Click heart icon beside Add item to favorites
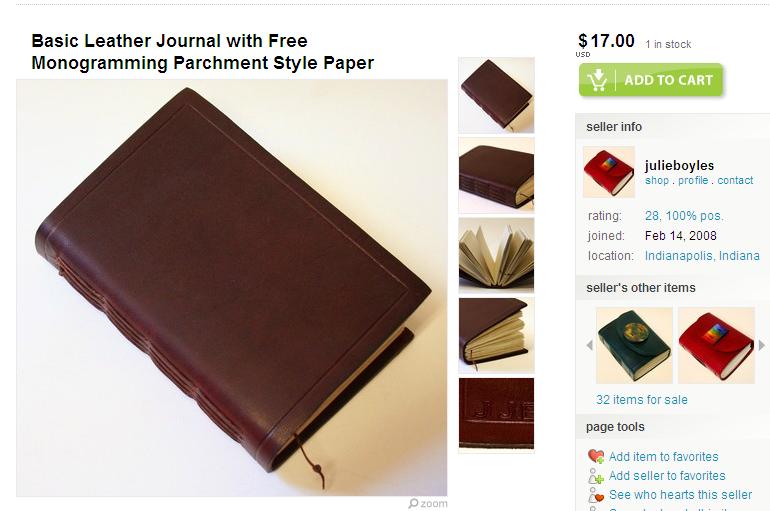 (596, 457)
